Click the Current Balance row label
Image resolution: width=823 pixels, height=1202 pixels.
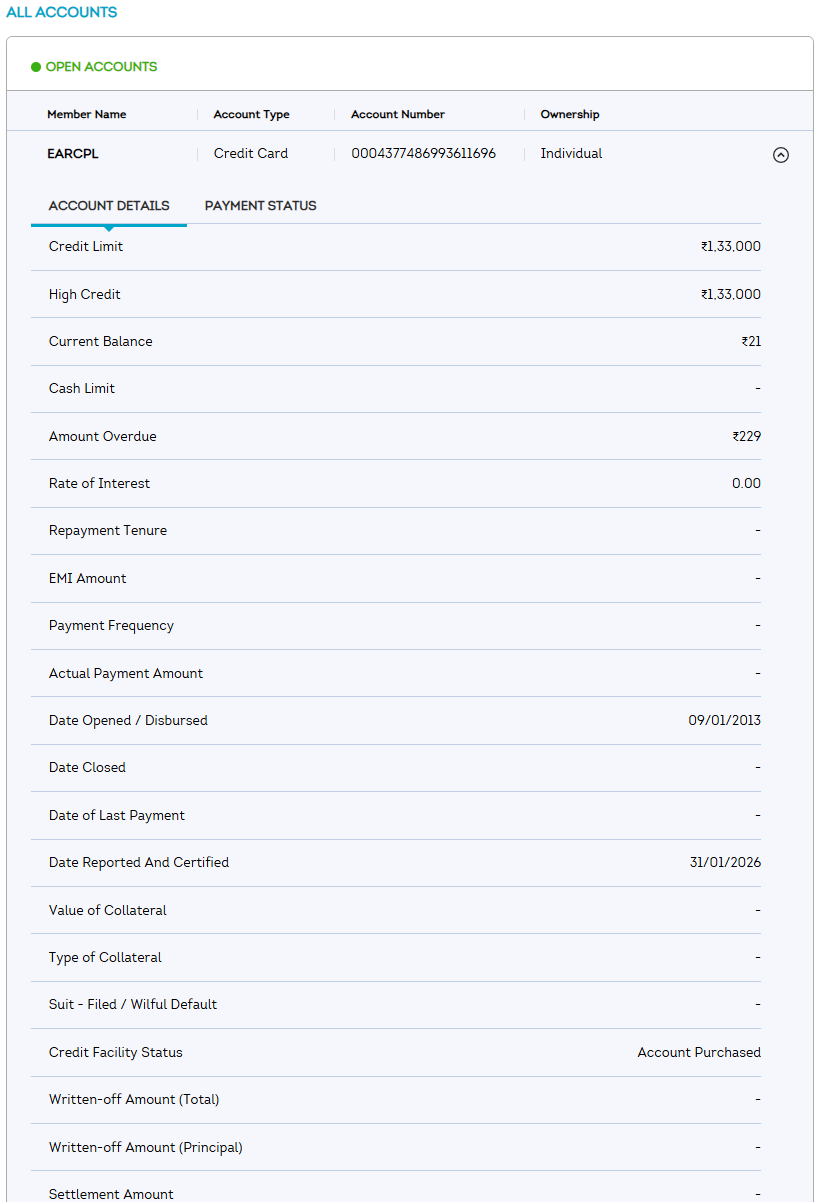click(x=101, y=342)
